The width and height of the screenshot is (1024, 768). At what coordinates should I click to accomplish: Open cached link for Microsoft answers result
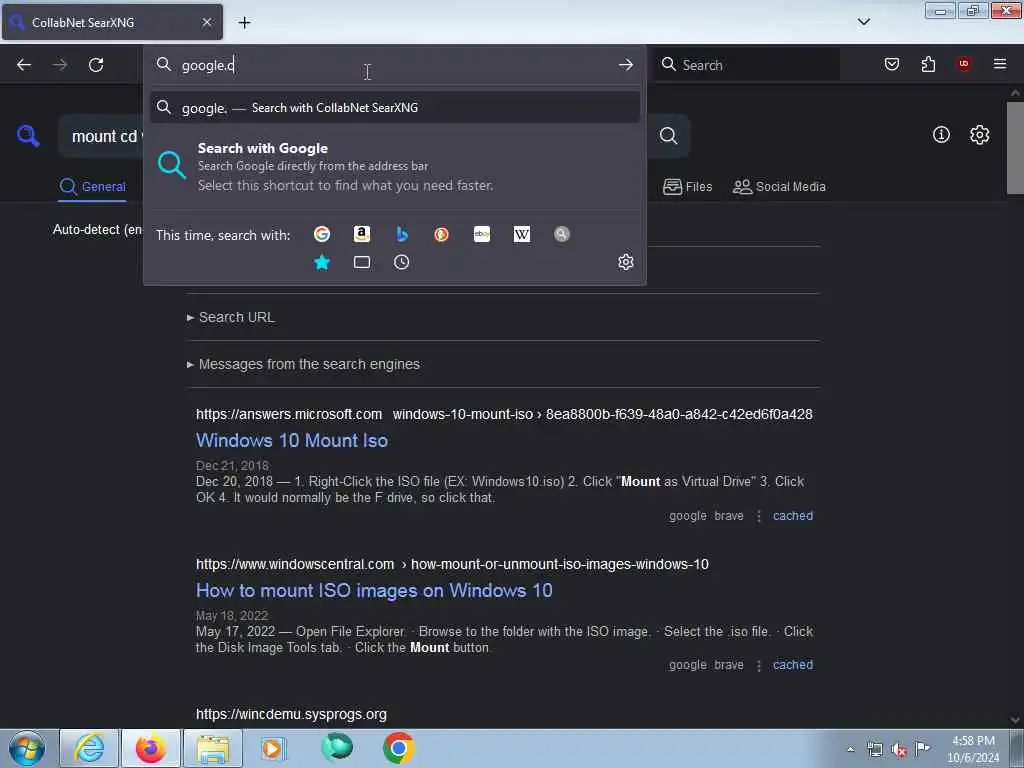793,516
